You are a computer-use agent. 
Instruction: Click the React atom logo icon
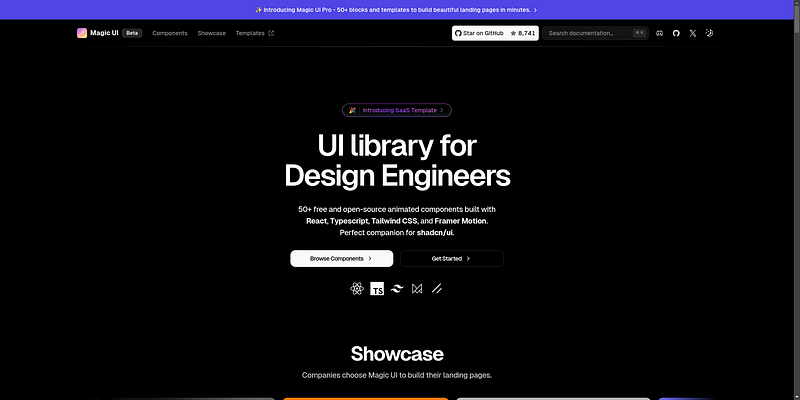(356, 288)
